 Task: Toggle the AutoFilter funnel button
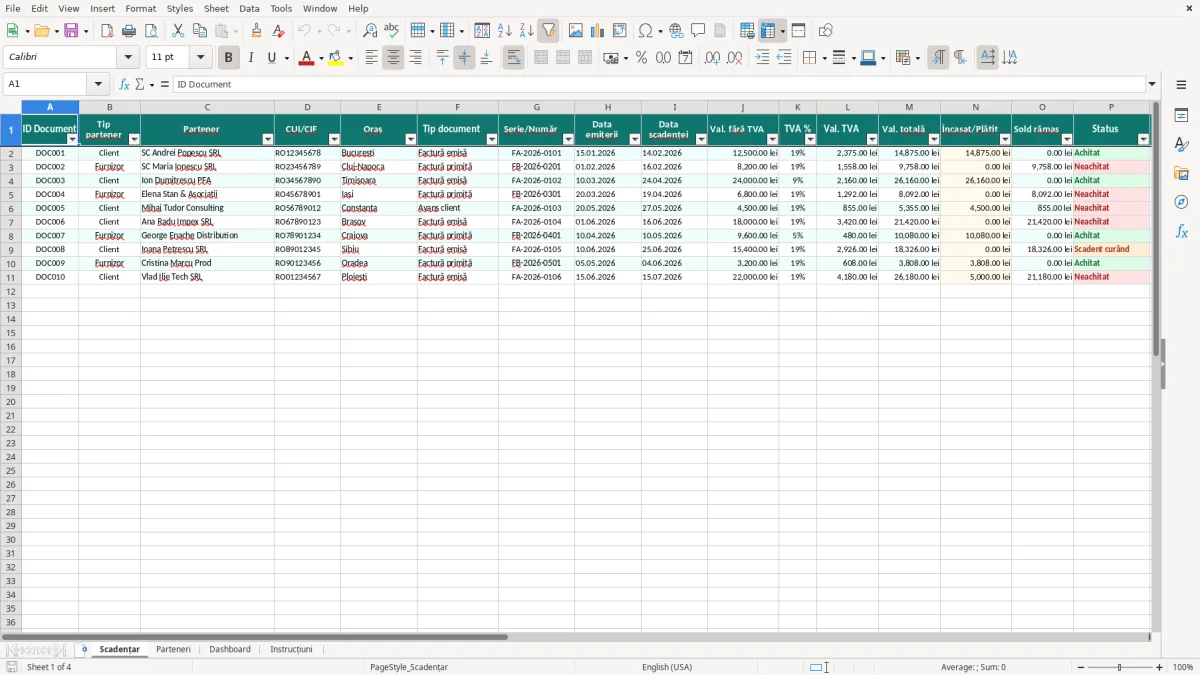(x=548, y=31)
